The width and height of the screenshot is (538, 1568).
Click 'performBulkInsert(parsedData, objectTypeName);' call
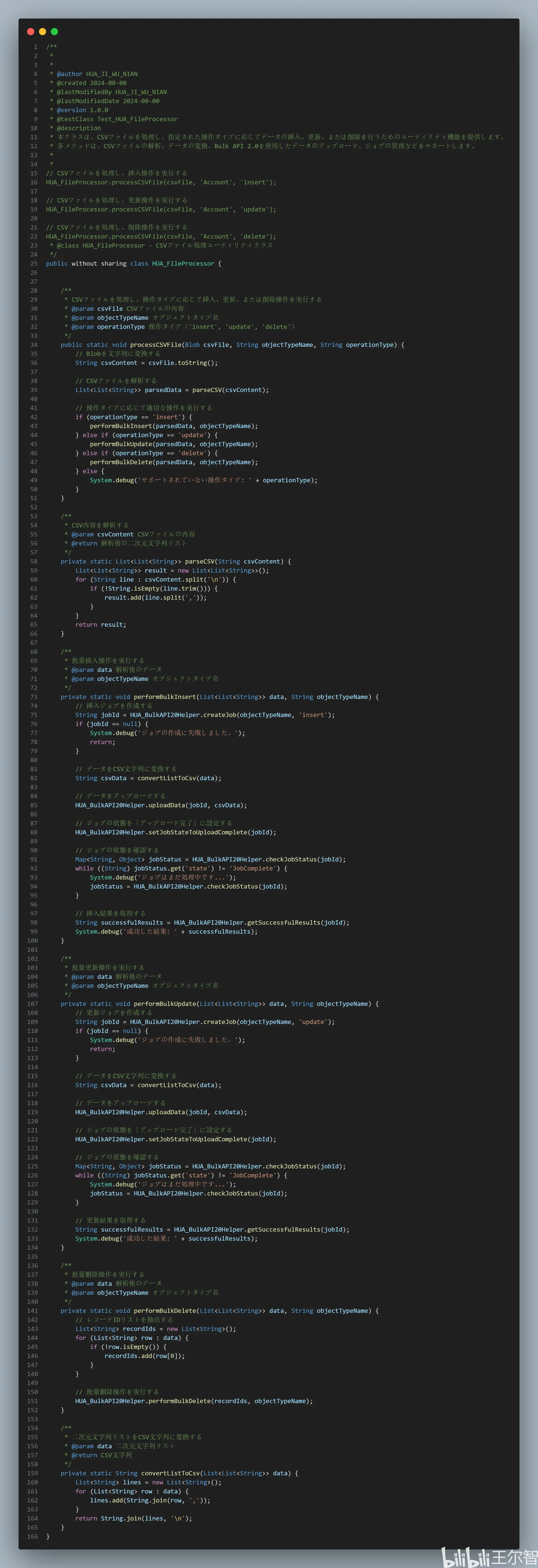[x=174, y=426]
